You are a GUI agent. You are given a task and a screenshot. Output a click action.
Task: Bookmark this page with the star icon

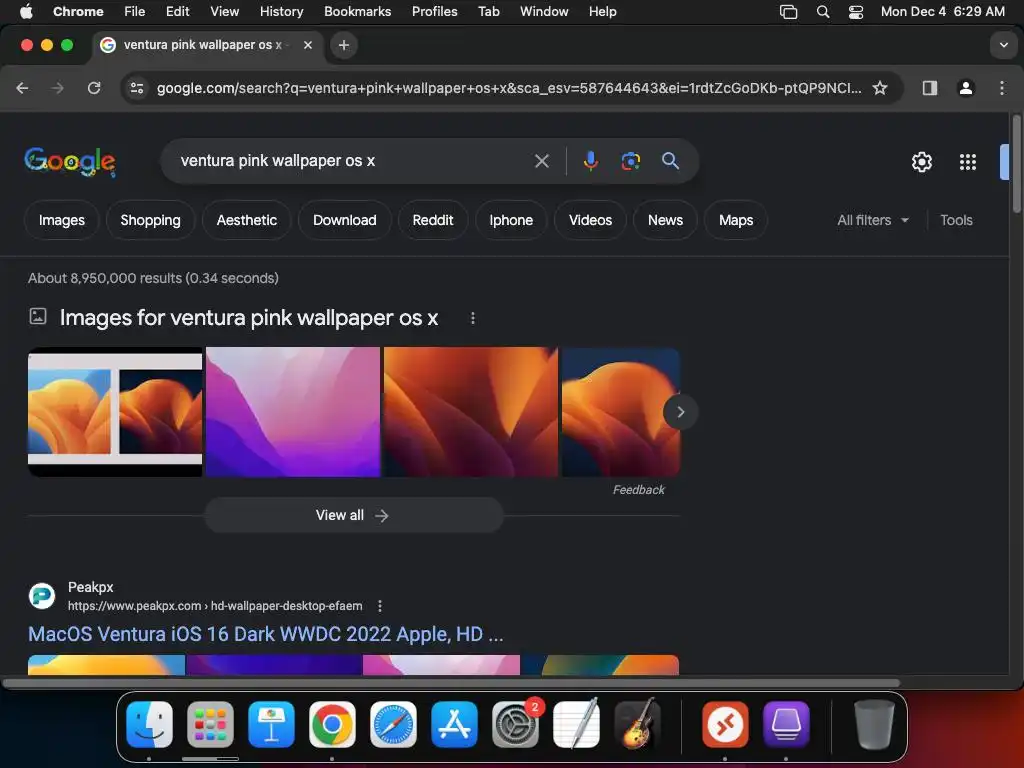point(880,88)
